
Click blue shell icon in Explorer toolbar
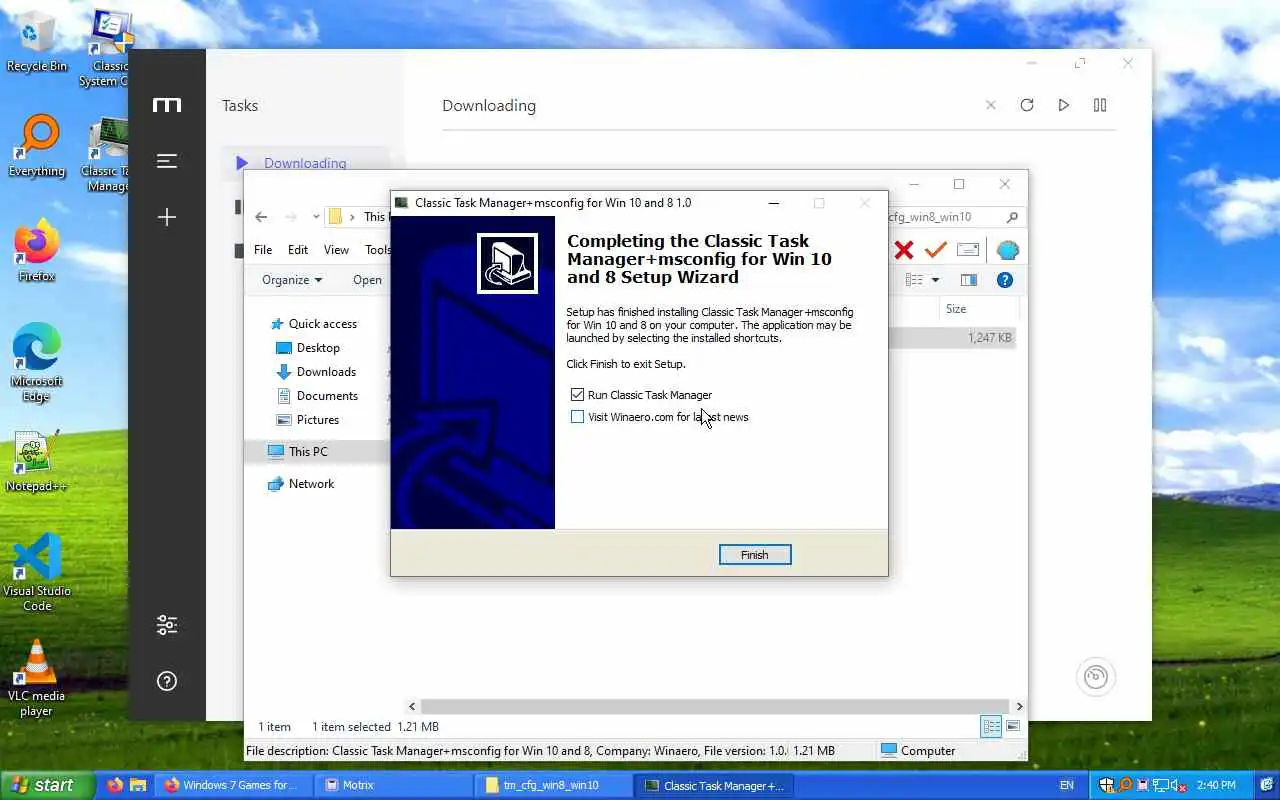coord(1008,250)
